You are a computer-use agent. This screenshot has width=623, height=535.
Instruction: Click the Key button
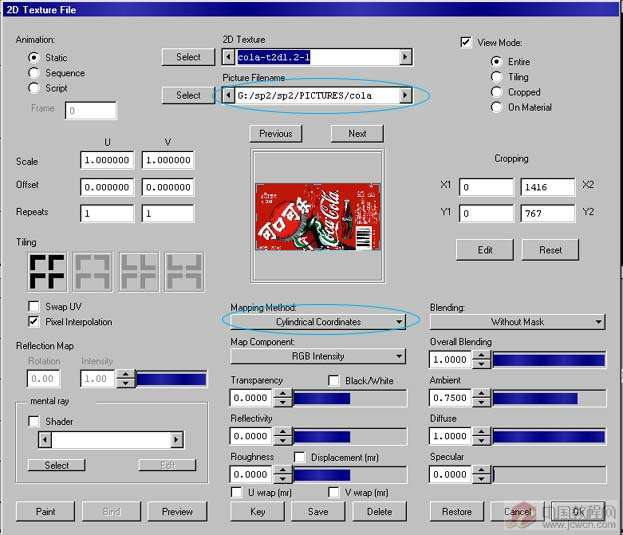257,512
